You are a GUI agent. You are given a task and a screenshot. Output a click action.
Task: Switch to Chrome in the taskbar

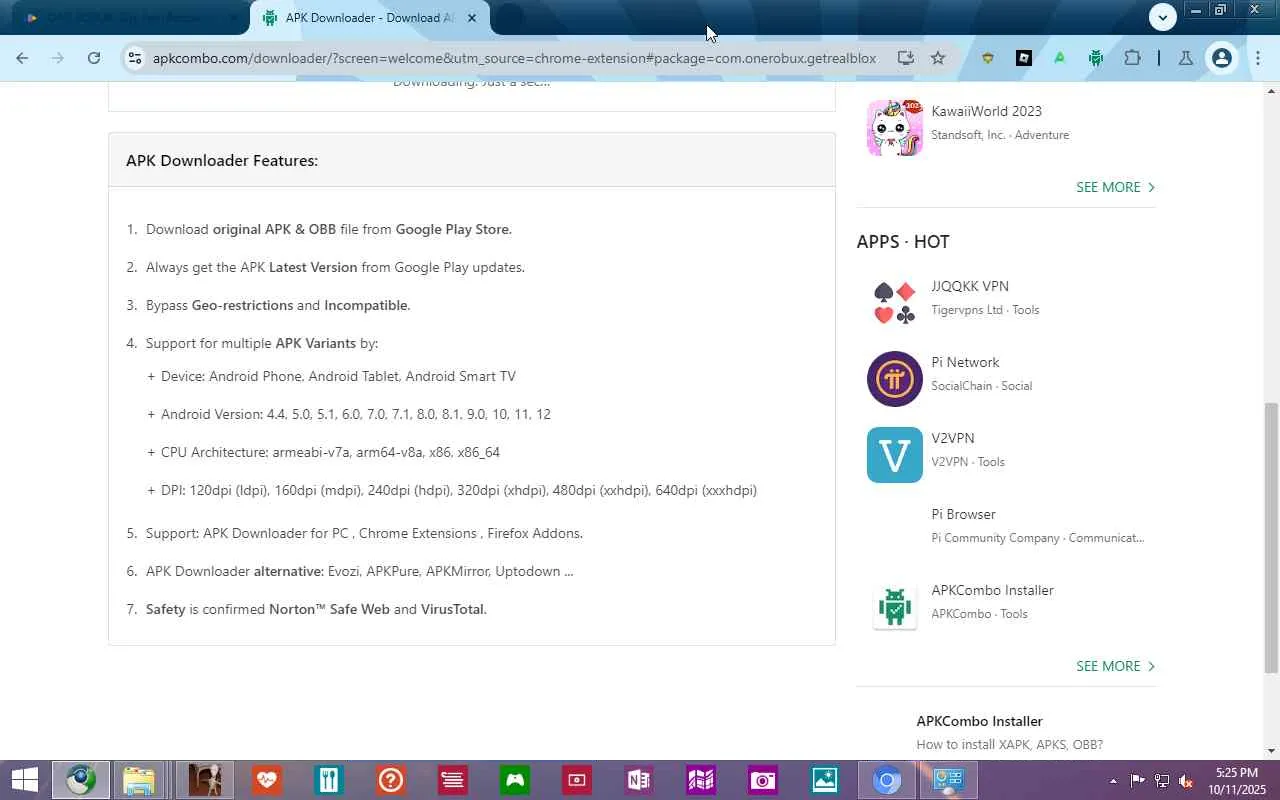click(x=887, y=780)
